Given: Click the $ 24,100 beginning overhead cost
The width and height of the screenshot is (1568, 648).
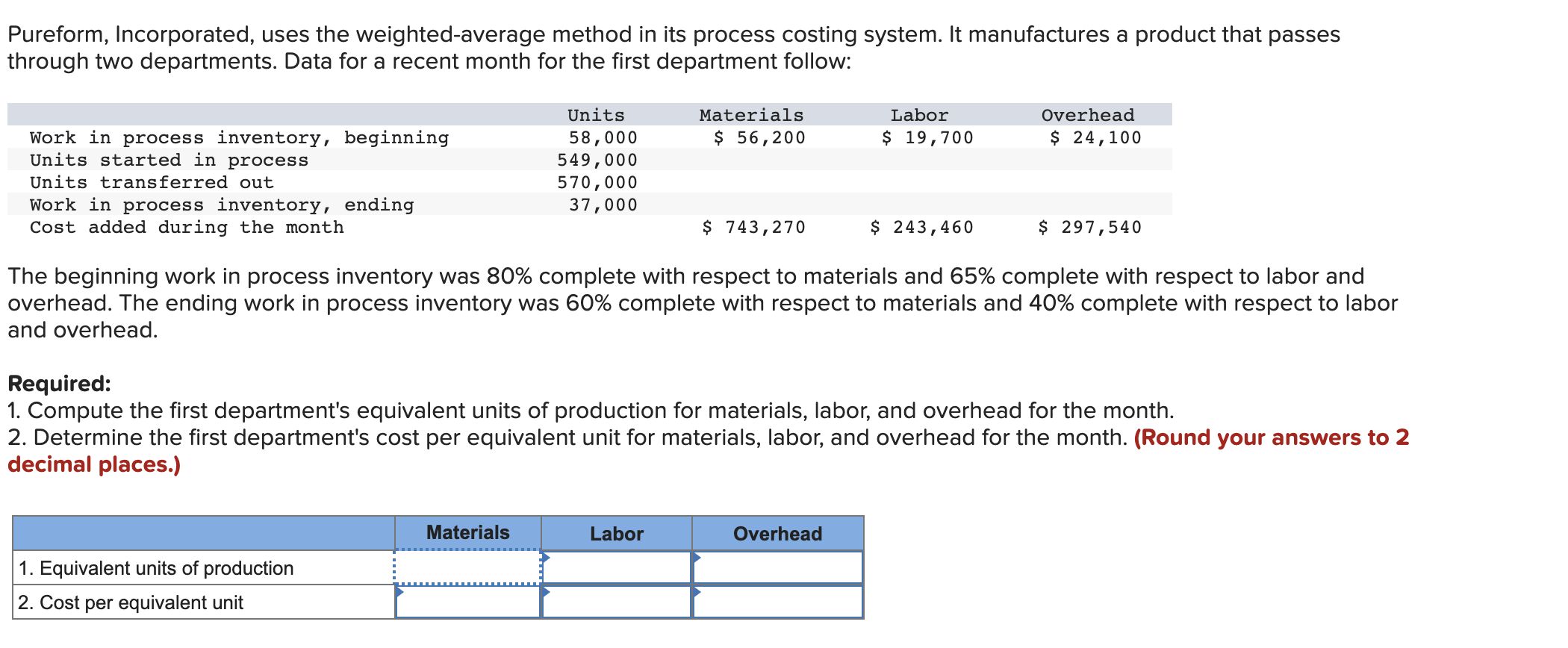Looking at the screenshot, I should point(1096,137).
